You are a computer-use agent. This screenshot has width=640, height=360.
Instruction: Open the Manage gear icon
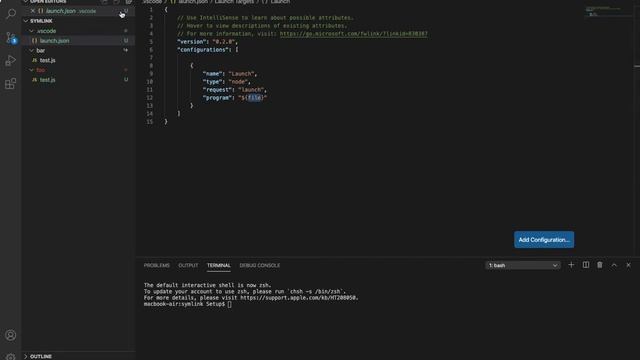click(x=11, y=357)
